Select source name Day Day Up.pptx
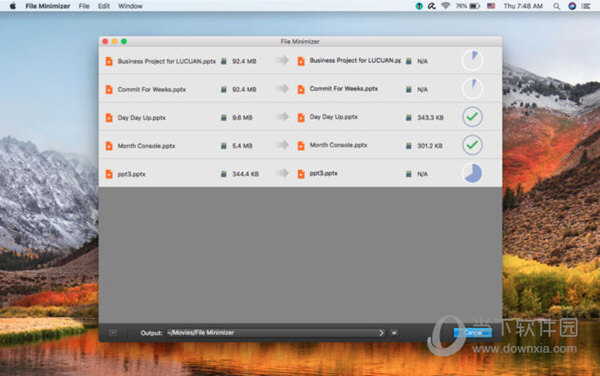 click(142, 118)
